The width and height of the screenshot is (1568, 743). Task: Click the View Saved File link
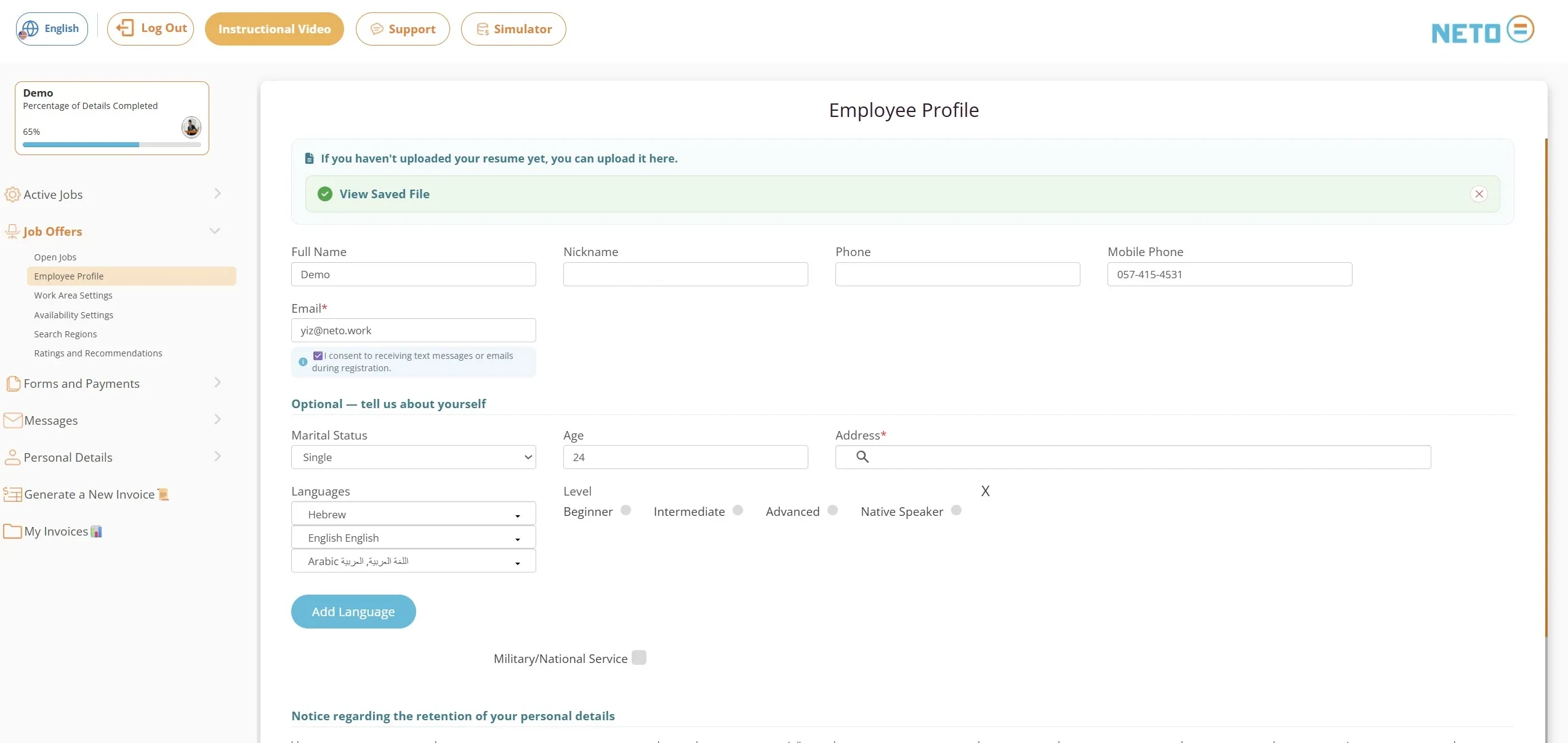click(x=385, y=194)
